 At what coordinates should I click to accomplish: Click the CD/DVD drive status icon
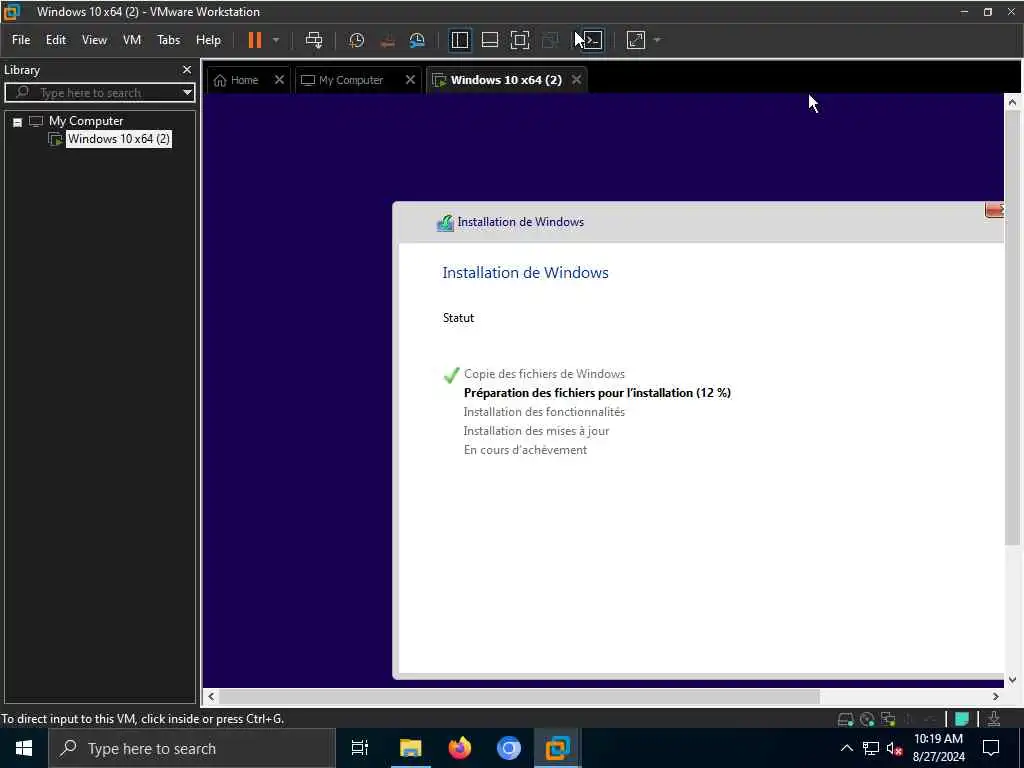pyautogui.click(x=867, y=719)
